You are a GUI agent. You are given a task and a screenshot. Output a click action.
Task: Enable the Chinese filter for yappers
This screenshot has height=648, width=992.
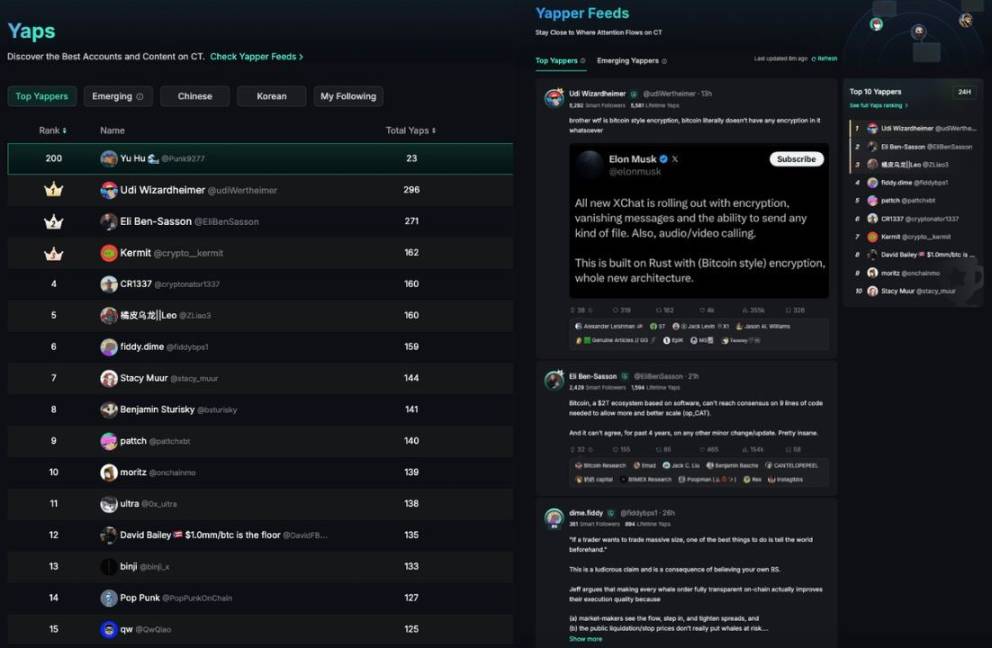click(194, 97)
